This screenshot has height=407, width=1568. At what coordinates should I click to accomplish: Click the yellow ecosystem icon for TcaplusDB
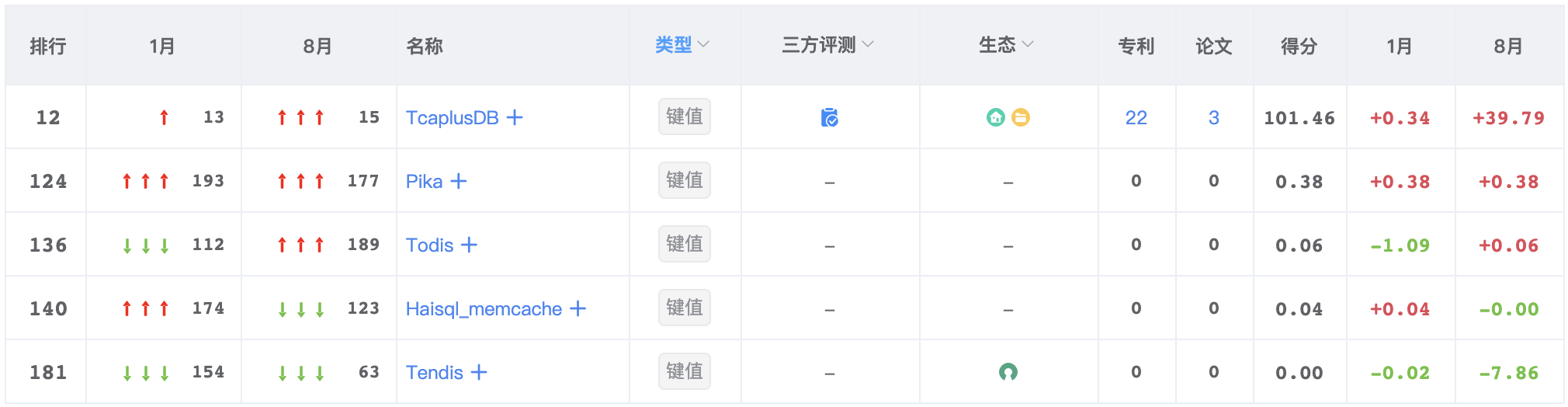tap(1021, 117)
